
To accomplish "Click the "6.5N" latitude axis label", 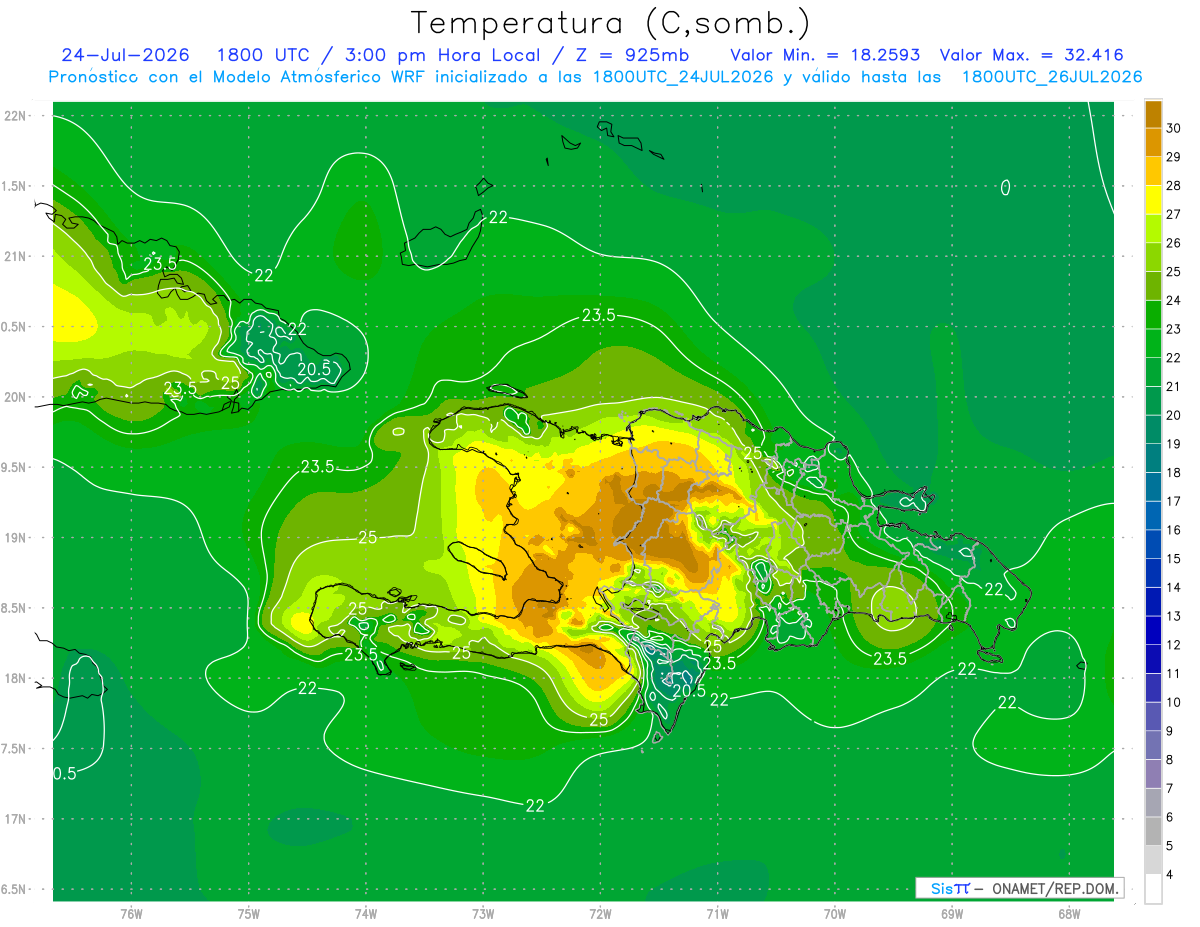I will pos(16,890).
